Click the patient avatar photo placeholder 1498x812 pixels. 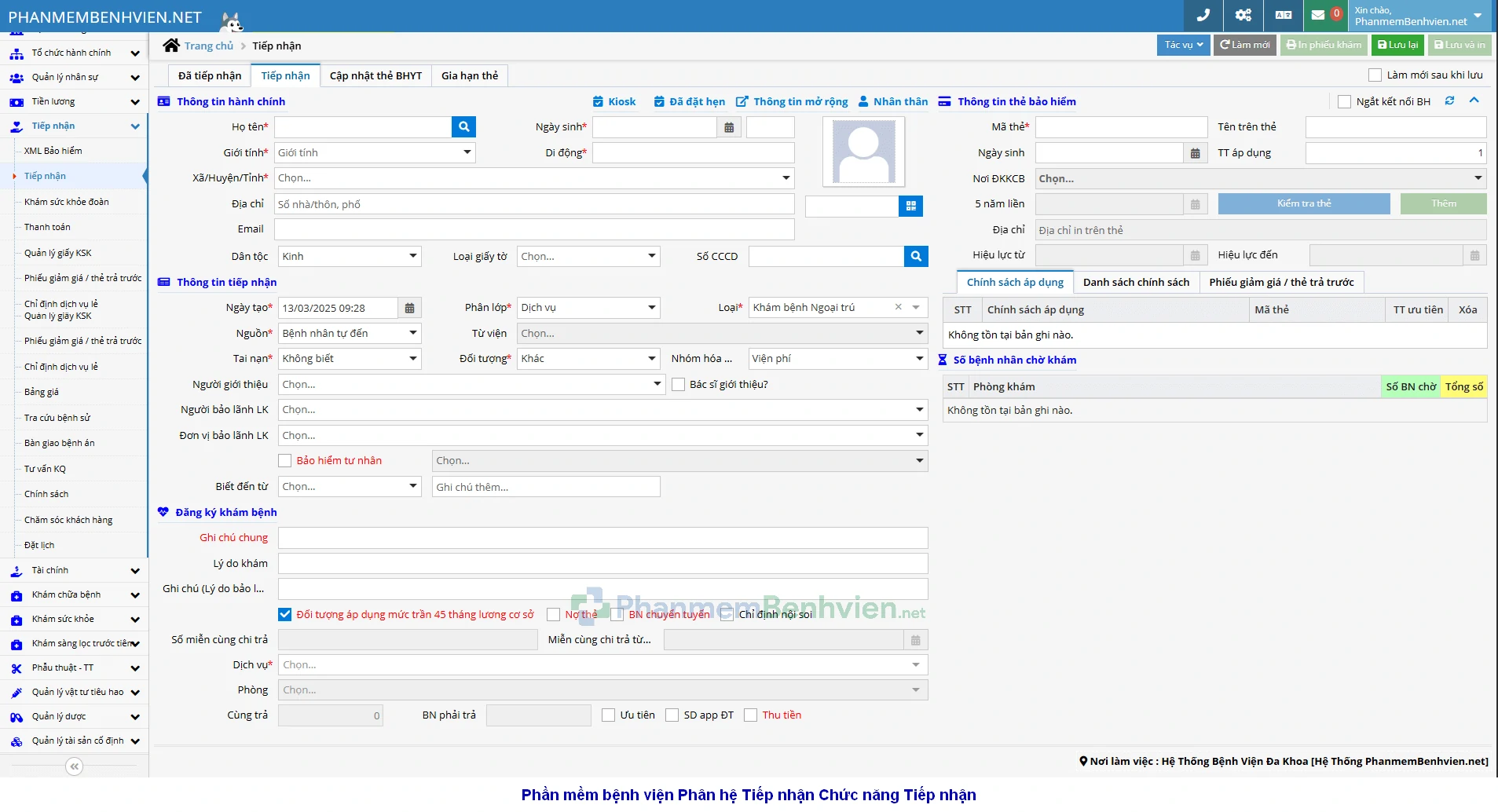863,152
